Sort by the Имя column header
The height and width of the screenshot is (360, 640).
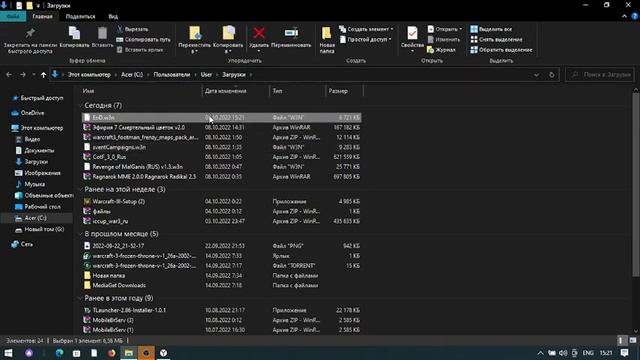(89, 91)
